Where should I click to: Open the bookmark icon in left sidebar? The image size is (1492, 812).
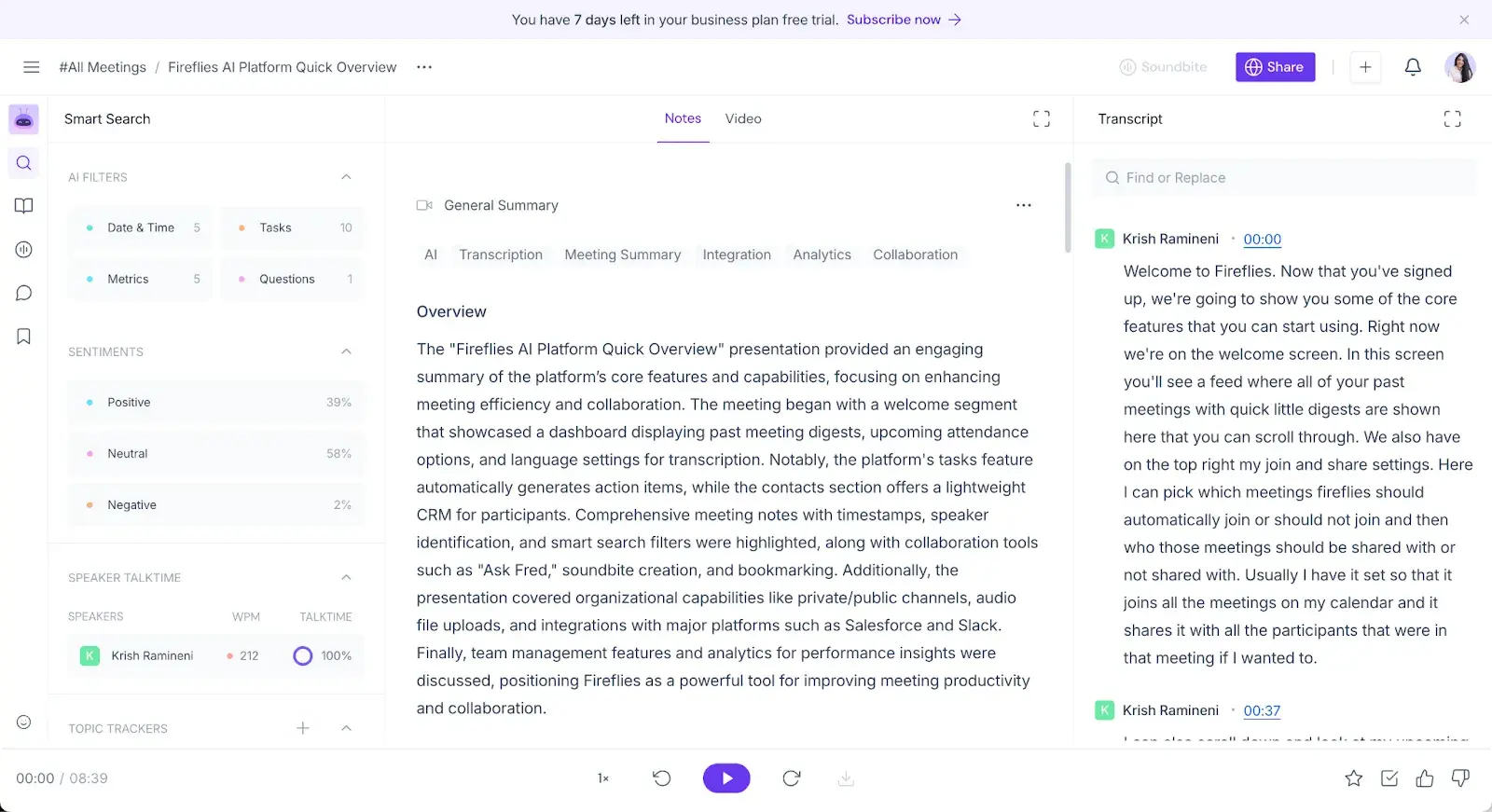(x=24, y=337)
